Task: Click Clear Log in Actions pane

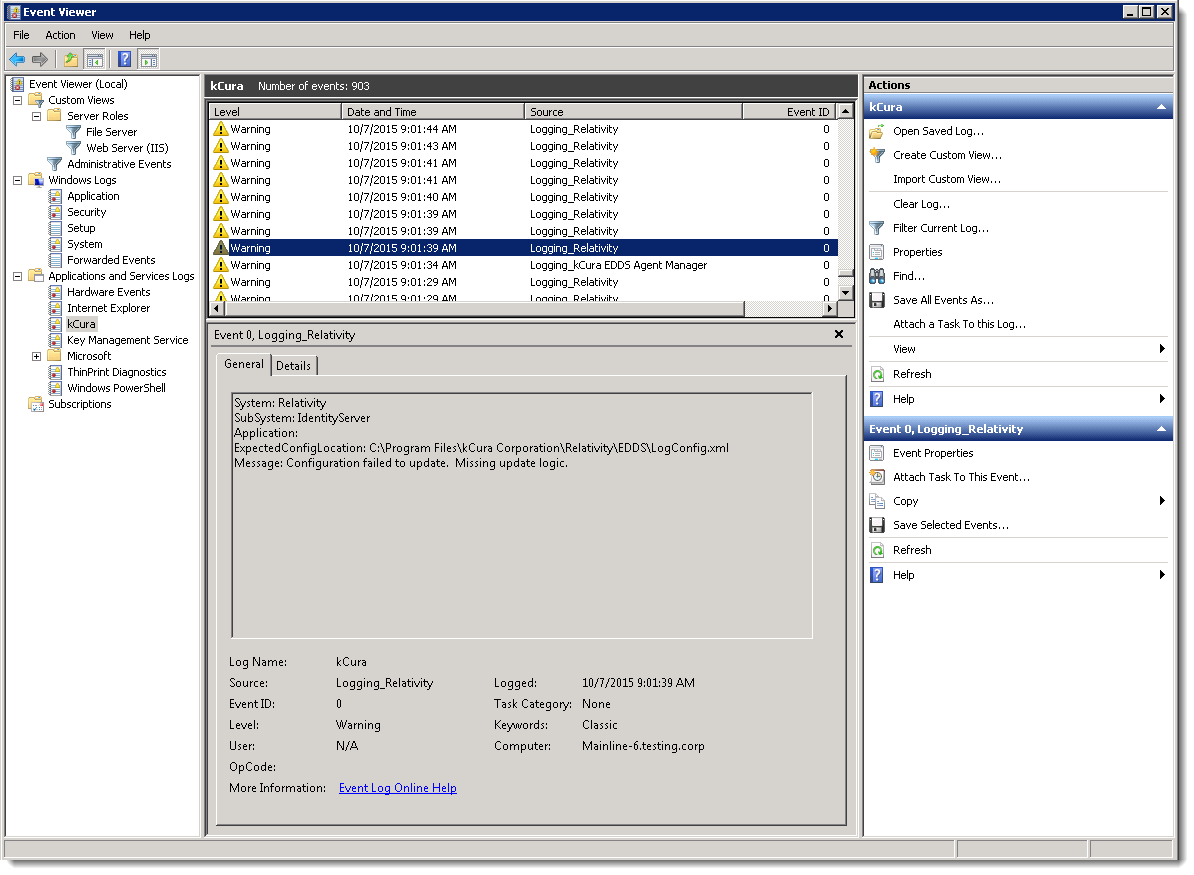Action: pyautogui.click(x=921, y=204)
